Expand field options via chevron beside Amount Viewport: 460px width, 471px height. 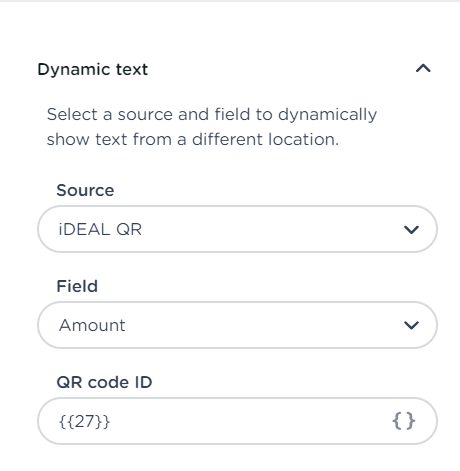pos(411,325)
